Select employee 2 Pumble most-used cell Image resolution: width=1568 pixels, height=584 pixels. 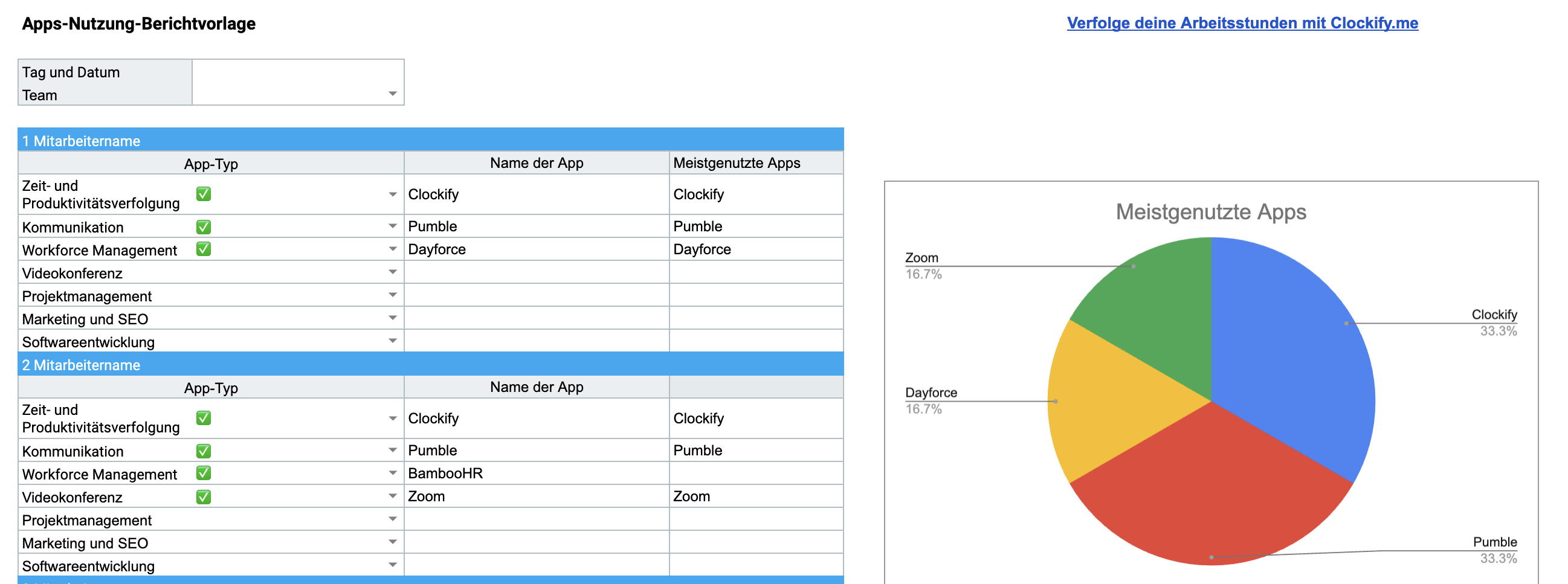tap(757, 450)
